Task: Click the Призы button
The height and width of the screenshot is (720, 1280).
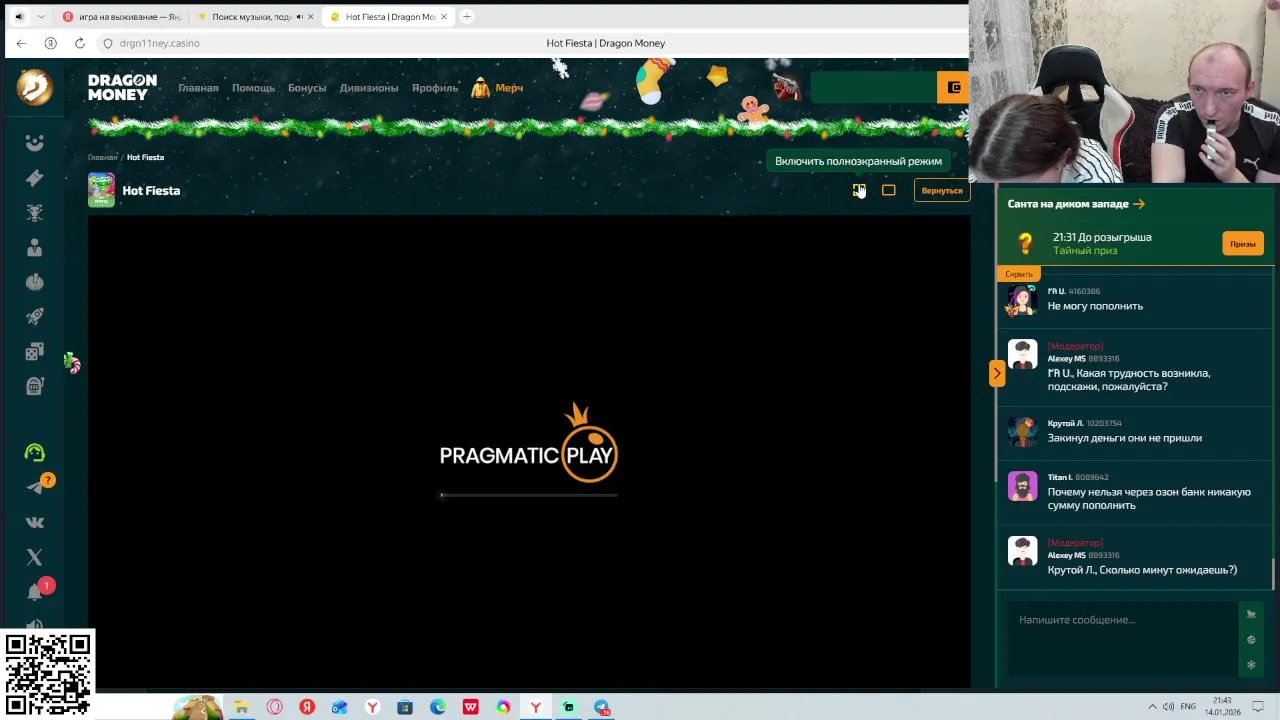Action: pyautogui.click(x=1243, y=244)
